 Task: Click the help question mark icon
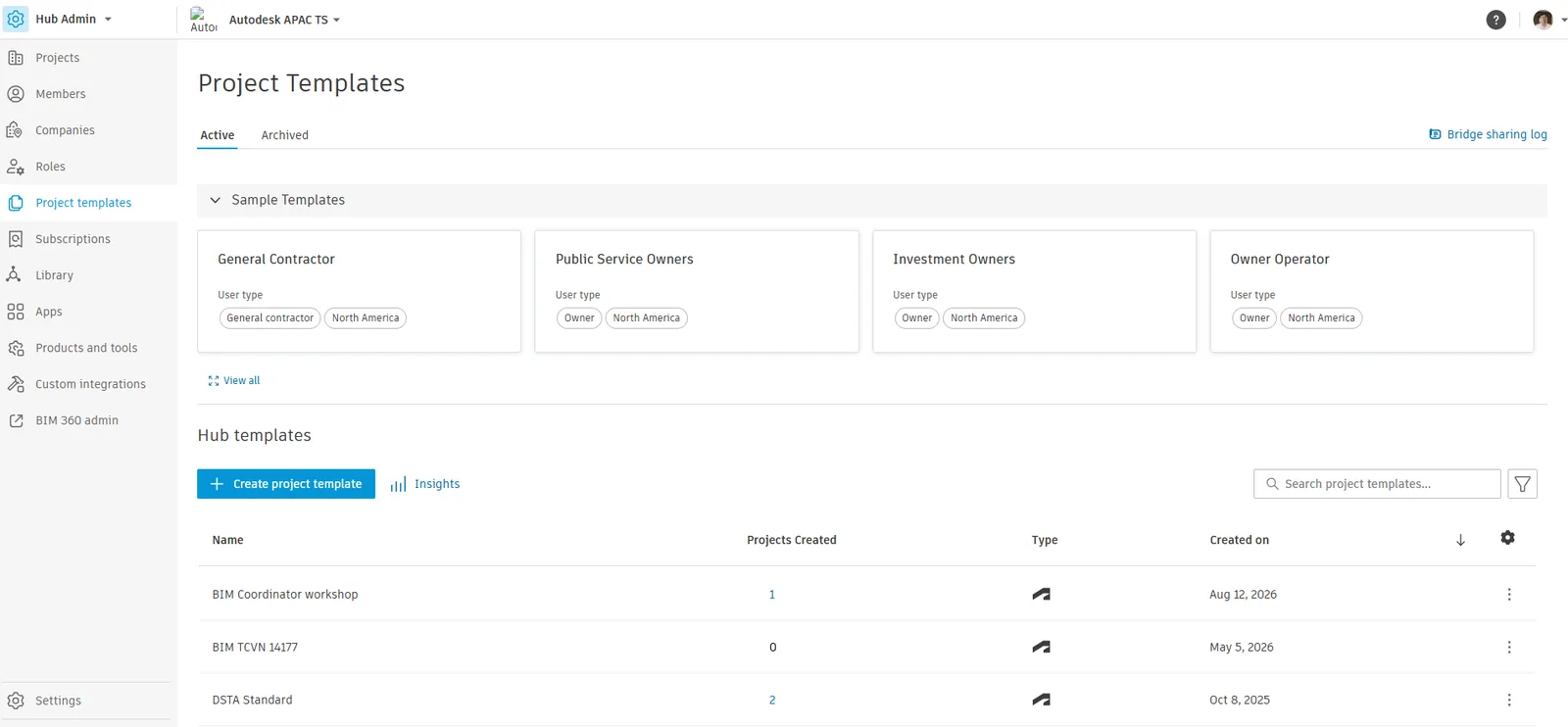pos(1495,20)
